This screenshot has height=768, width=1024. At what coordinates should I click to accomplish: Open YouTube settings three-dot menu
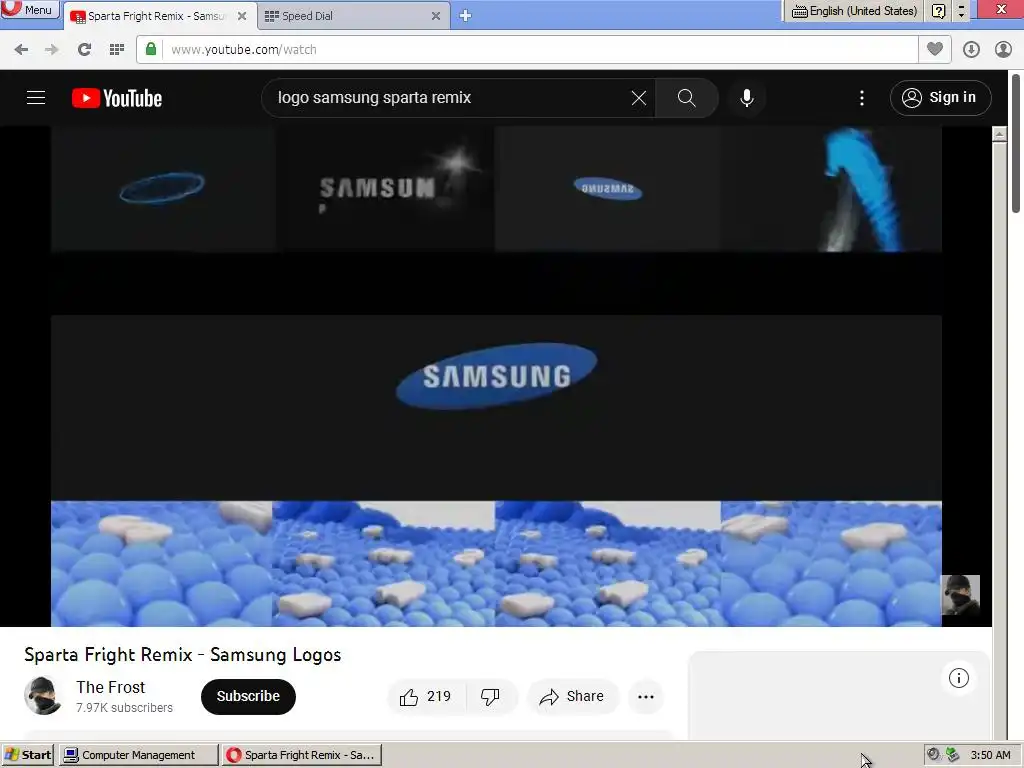point(862,98)
